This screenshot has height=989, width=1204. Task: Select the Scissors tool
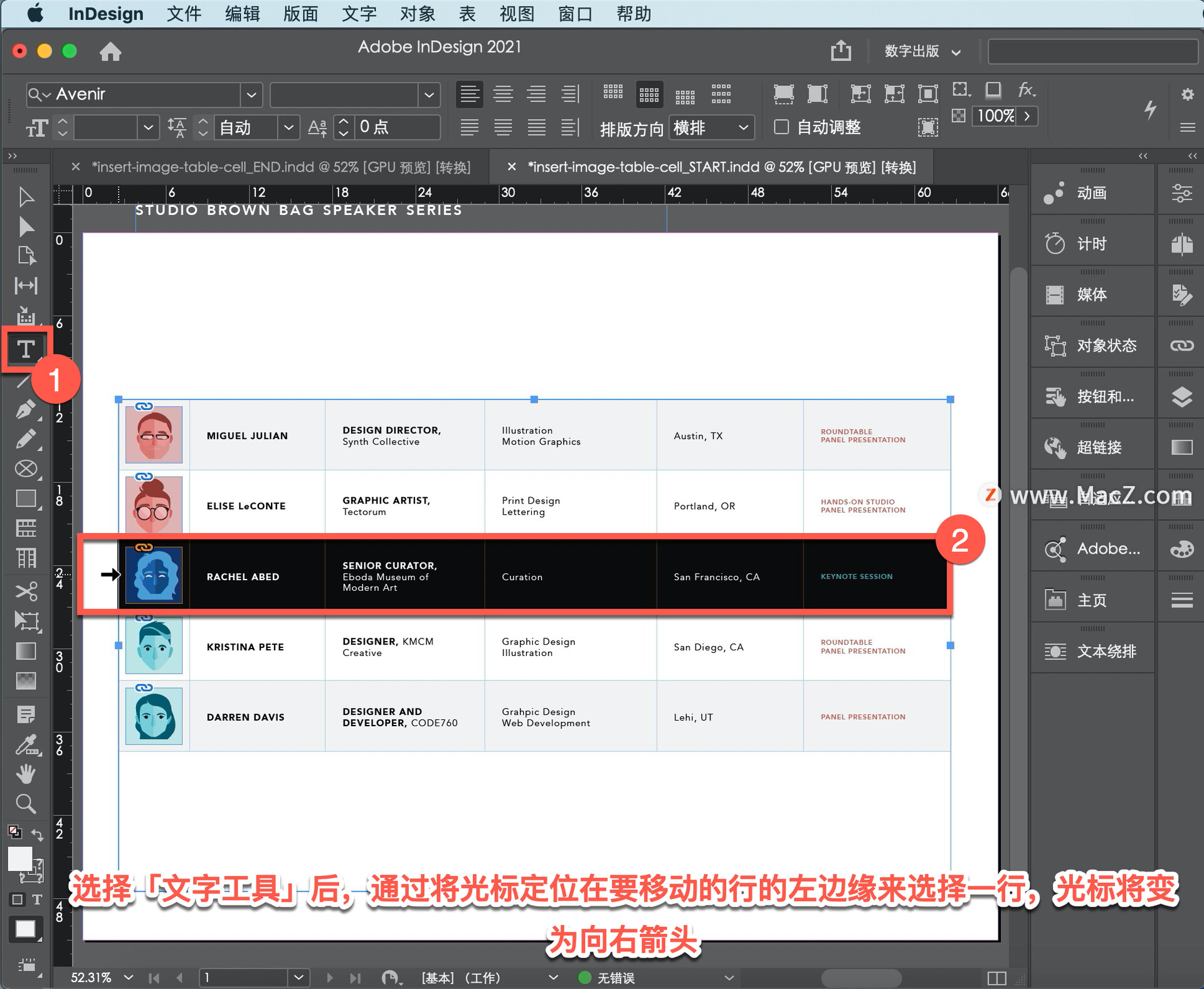[26, 591]
